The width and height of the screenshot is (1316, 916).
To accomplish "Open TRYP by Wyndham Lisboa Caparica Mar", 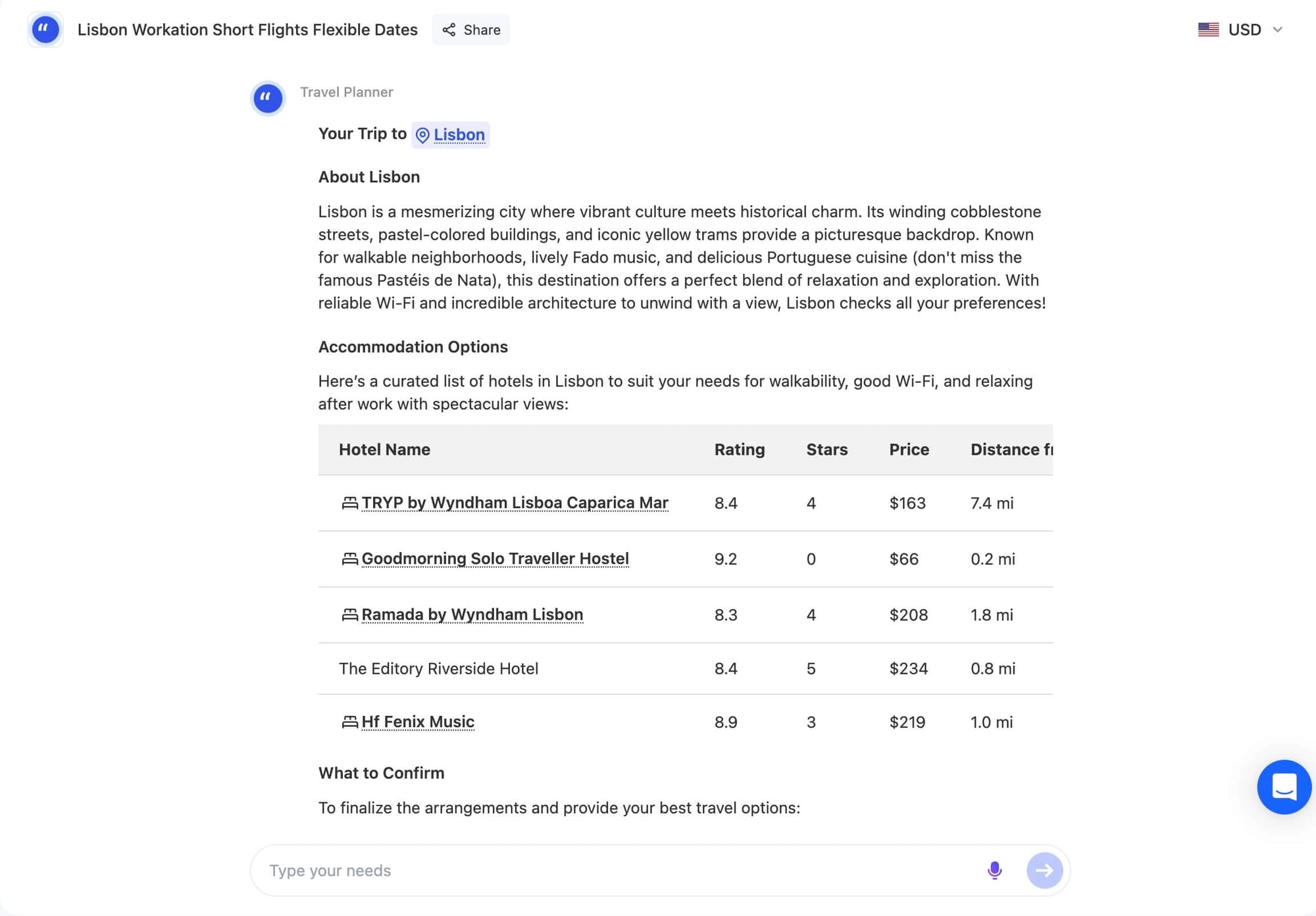I will click(x=515, y=503).
